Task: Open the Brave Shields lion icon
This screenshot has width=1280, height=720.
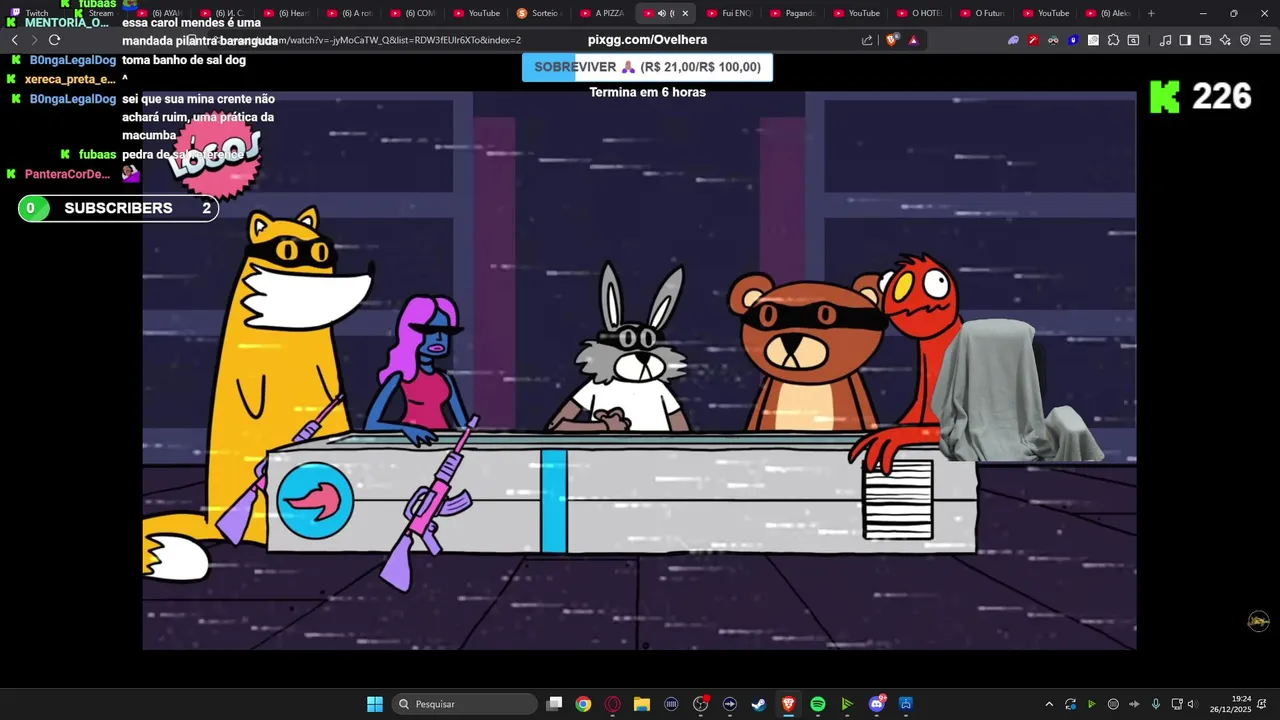Action: (892, 40)
